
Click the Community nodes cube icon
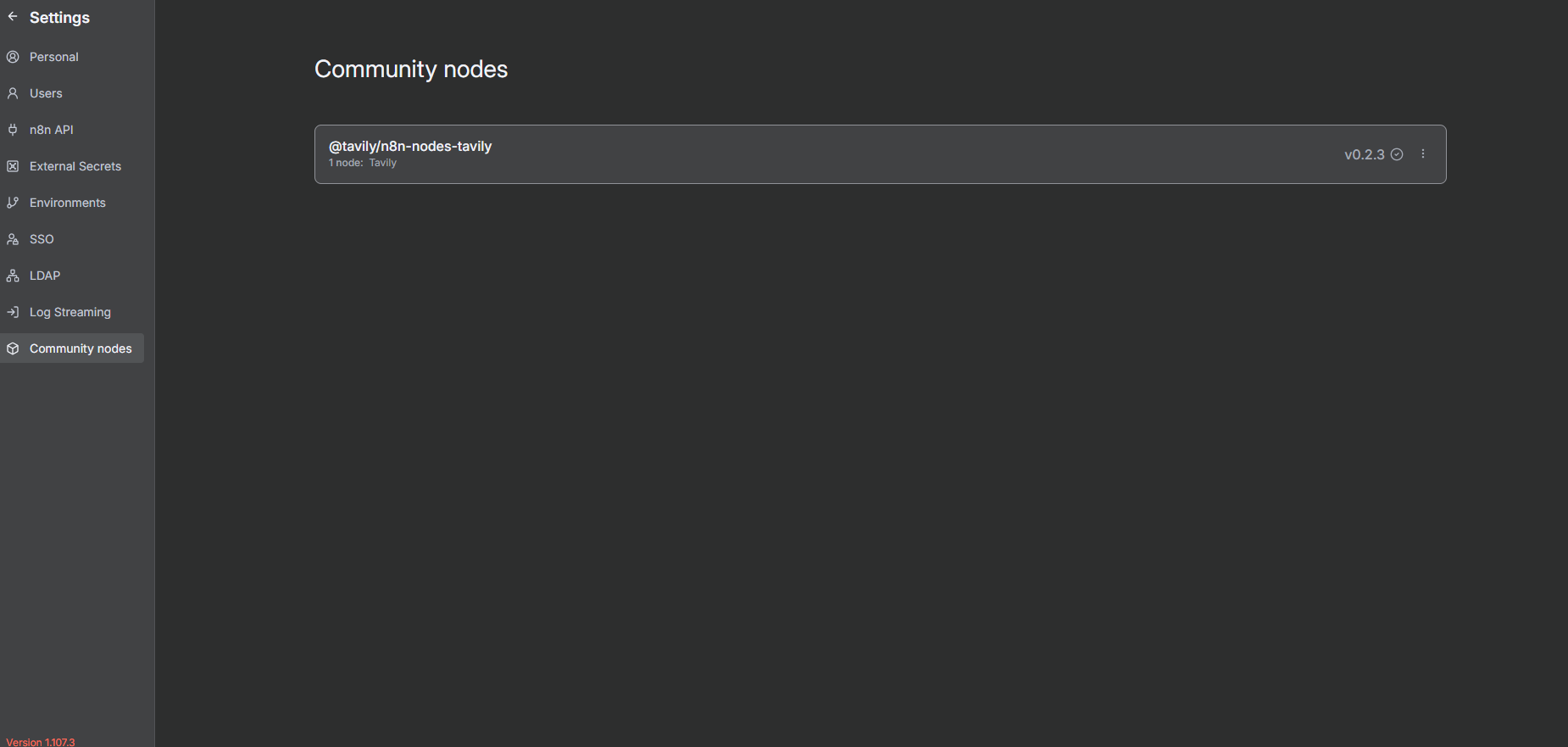pos(12,348)
